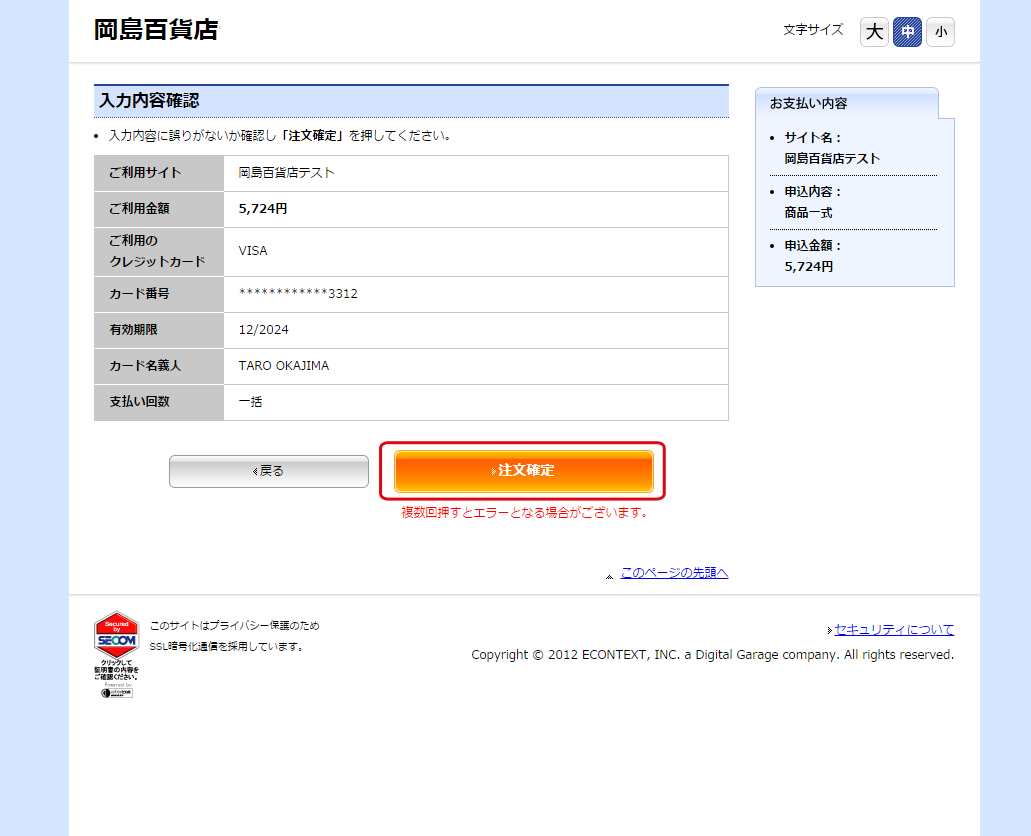Jump to top via このページの先頭へ link

[x=674, y=573]
